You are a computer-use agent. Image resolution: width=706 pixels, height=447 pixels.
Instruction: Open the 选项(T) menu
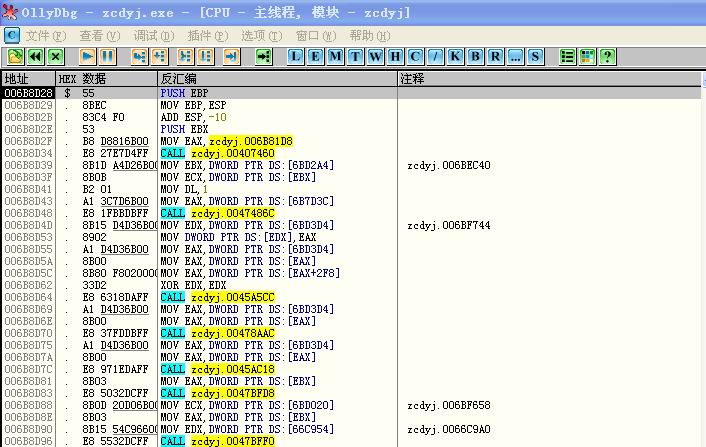click(x=262, y=36)
